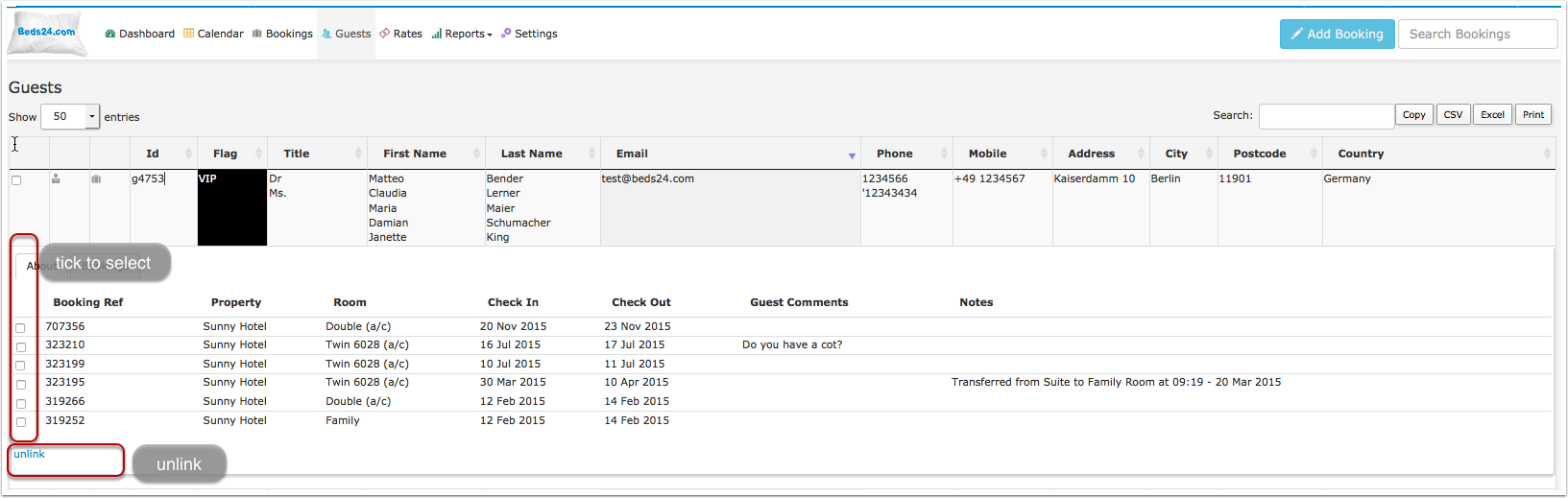This screenshot has height=498, width=1568.
Task: Click check-in date 20 Nov 2015
Action: (514, 326)
